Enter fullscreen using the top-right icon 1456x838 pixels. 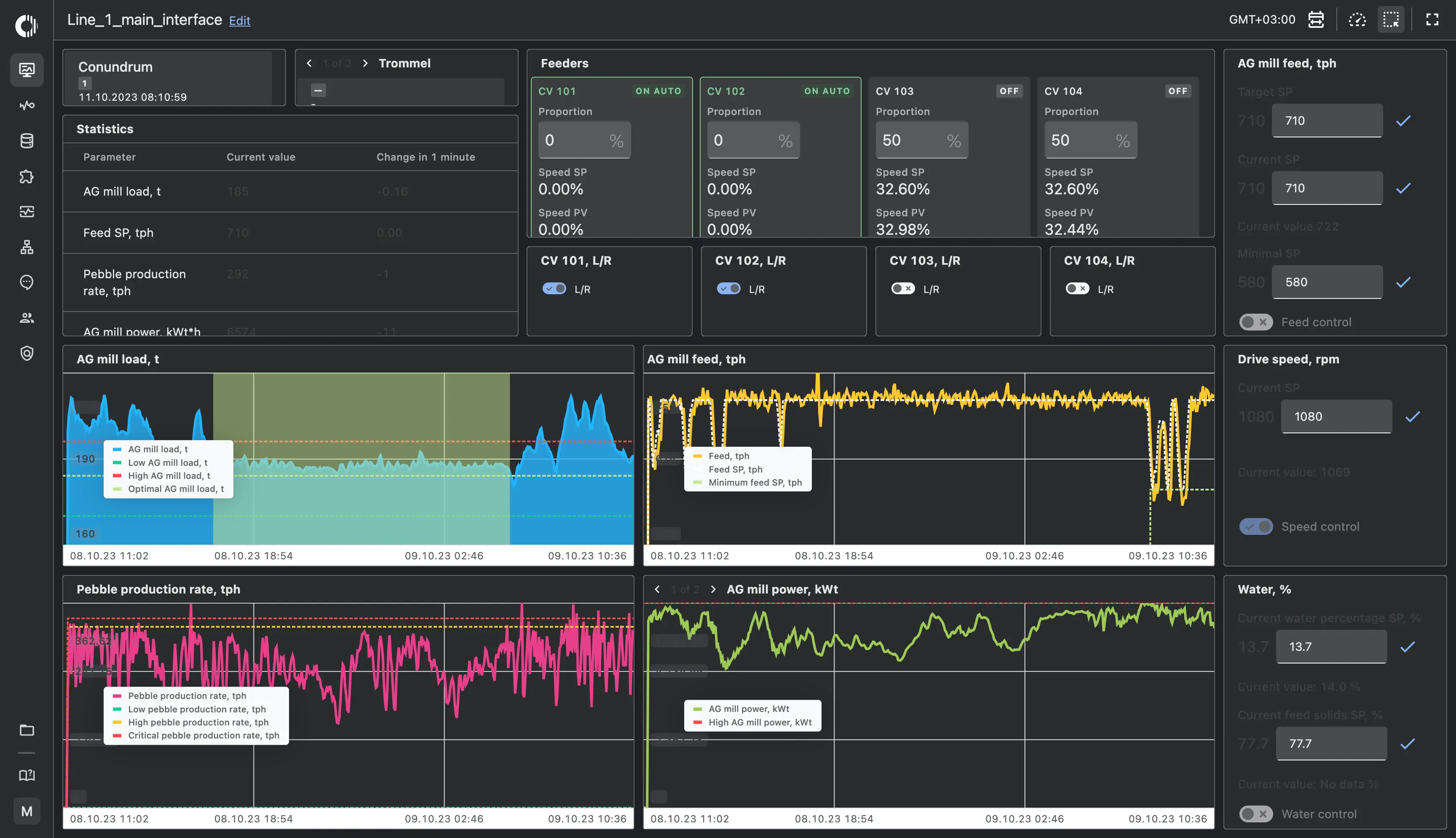click(1432, 19)
